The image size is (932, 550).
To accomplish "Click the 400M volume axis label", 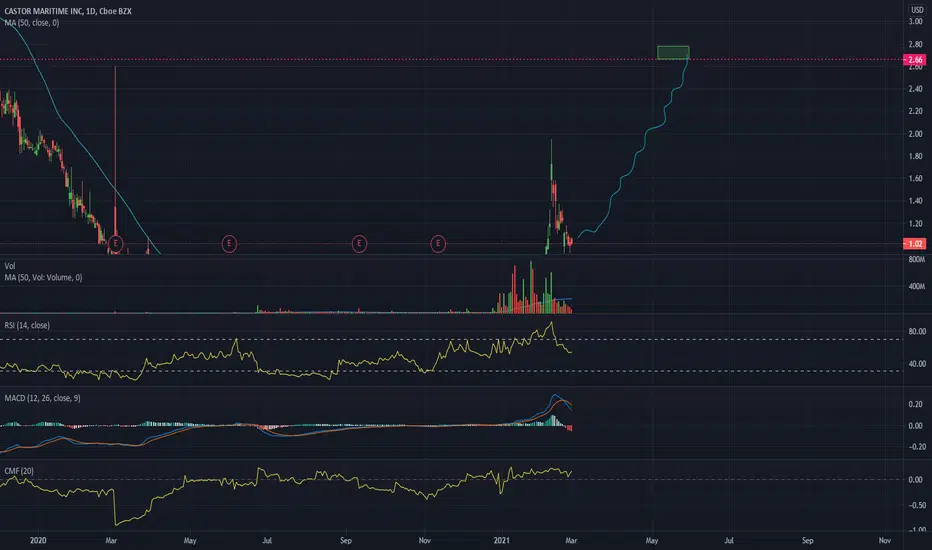I will [917, 286].
